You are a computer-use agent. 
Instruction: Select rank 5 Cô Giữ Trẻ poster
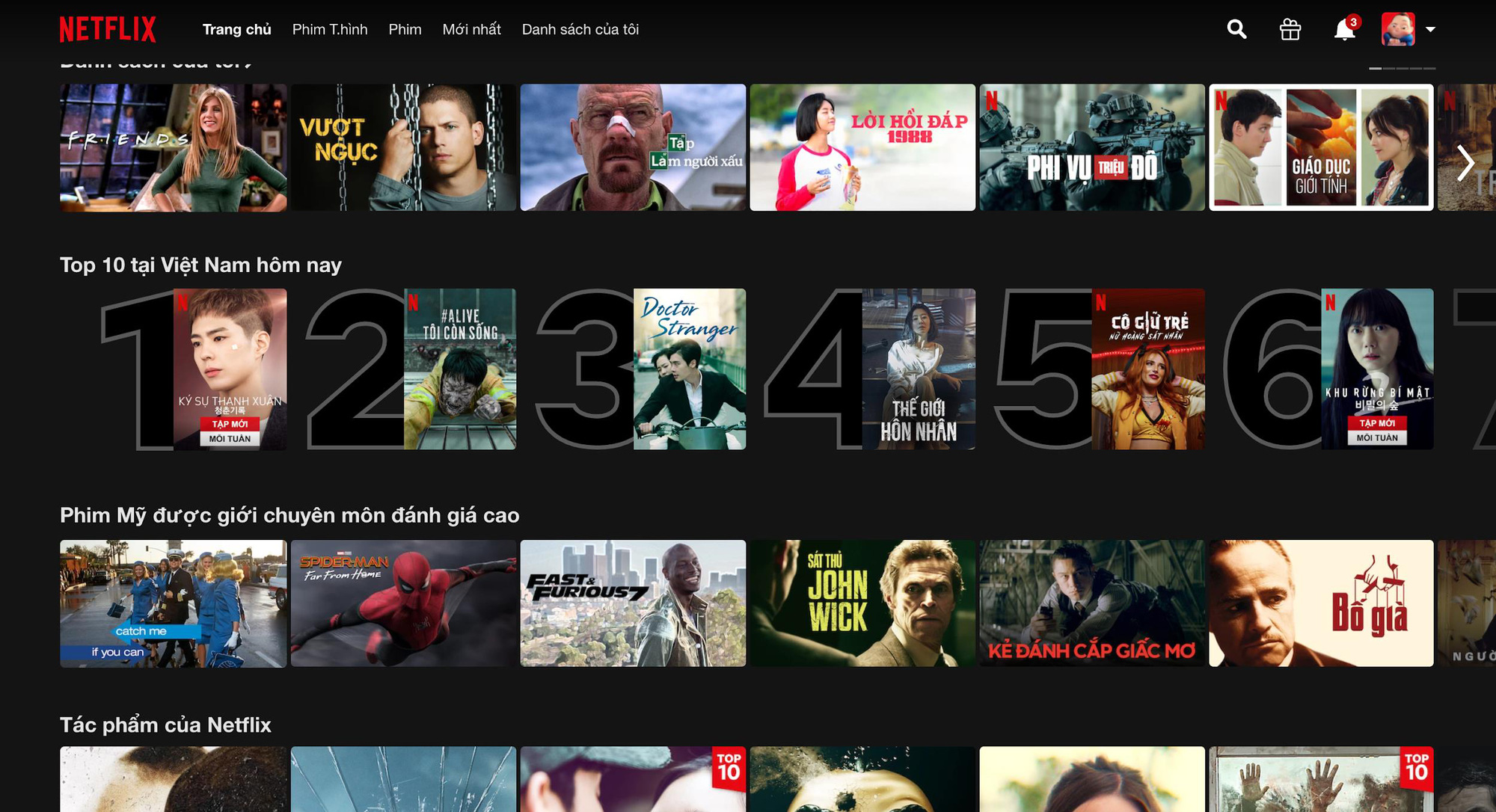(x=1148, y=369)
